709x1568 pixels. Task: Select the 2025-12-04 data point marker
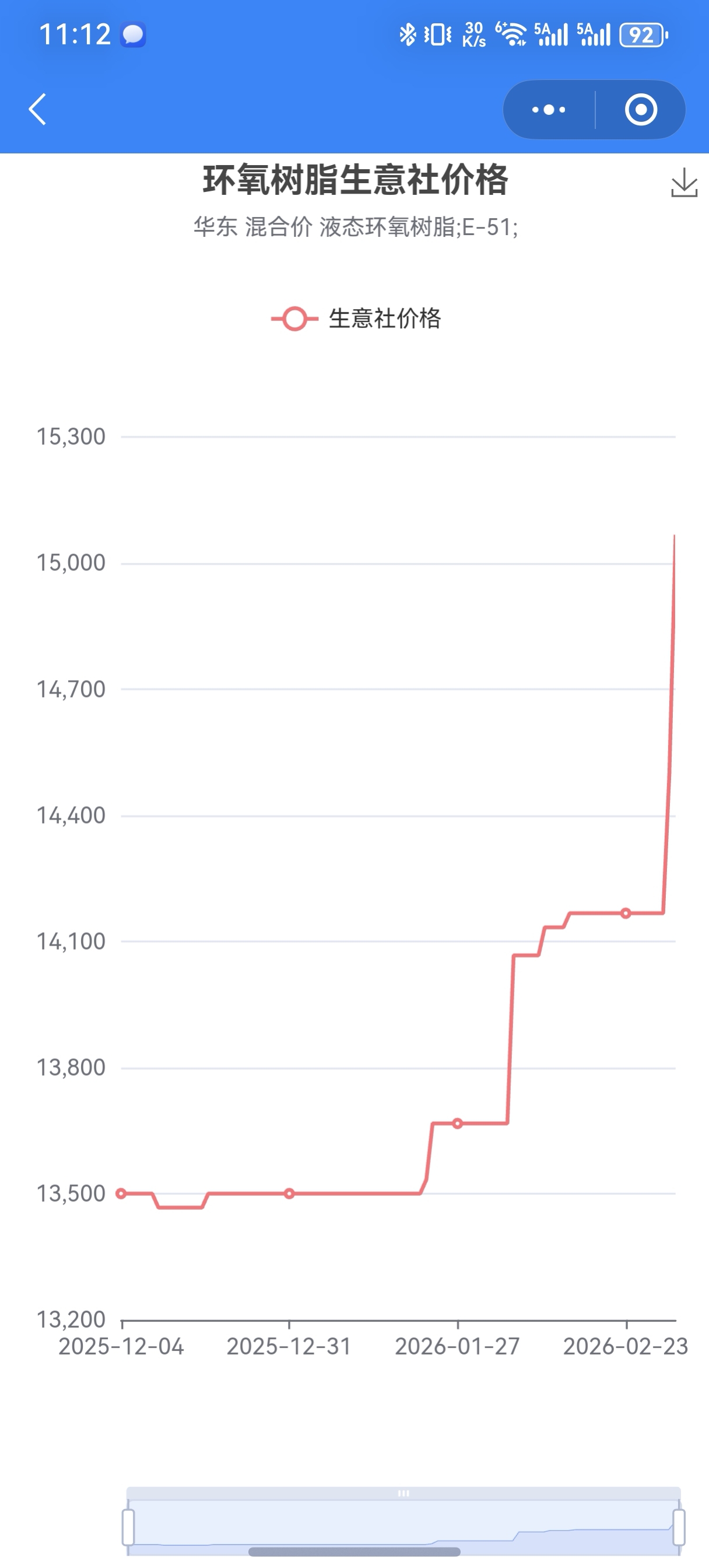tap(121, 1193)
